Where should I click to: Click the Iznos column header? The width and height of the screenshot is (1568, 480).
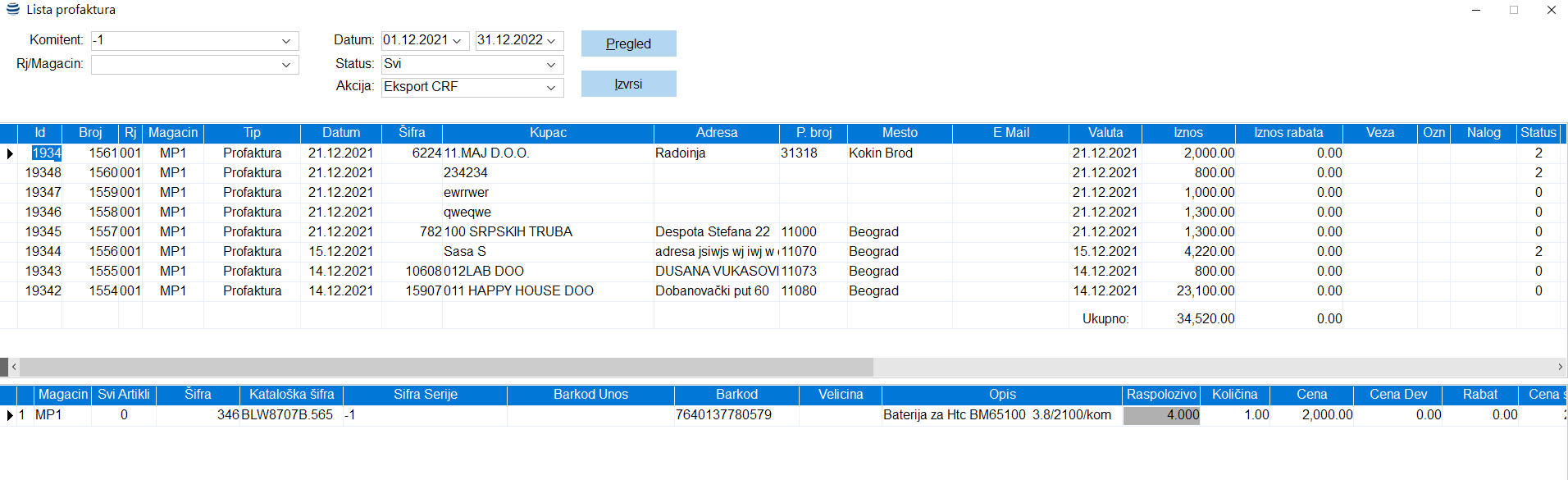[1188, 133]
